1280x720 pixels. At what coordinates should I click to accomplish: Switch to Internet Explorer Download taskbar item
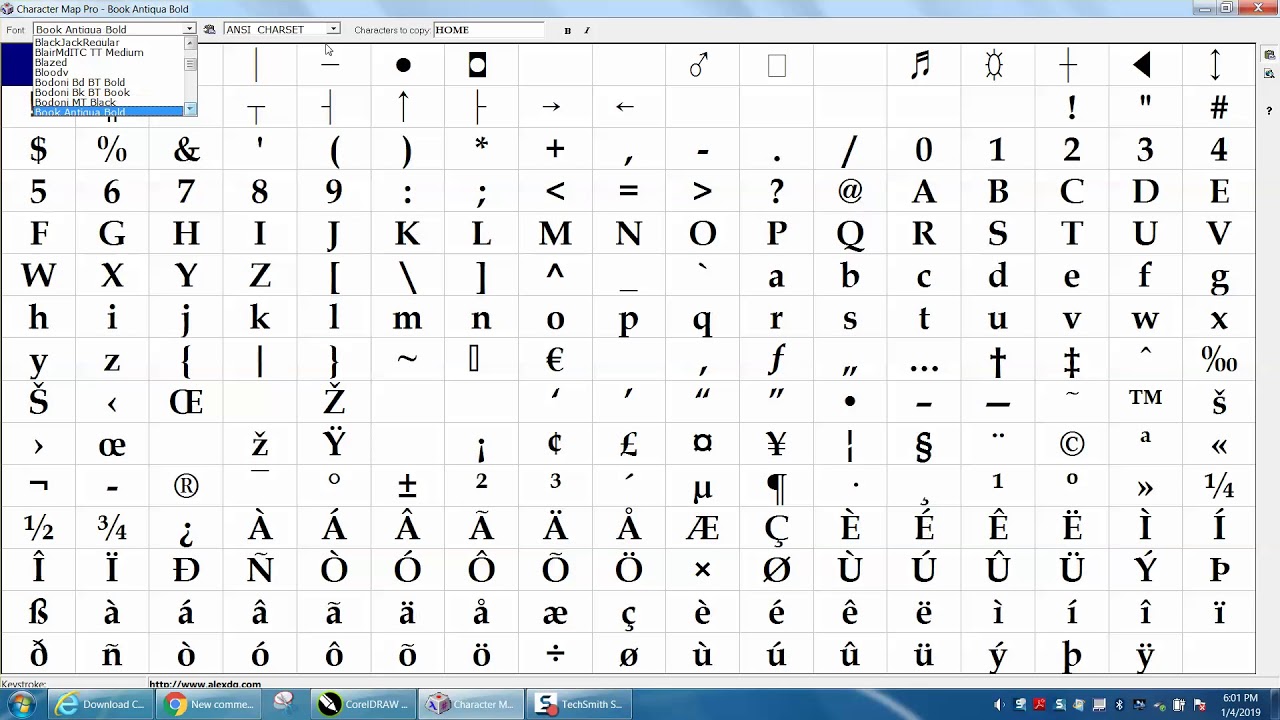[x=101, y=704]
